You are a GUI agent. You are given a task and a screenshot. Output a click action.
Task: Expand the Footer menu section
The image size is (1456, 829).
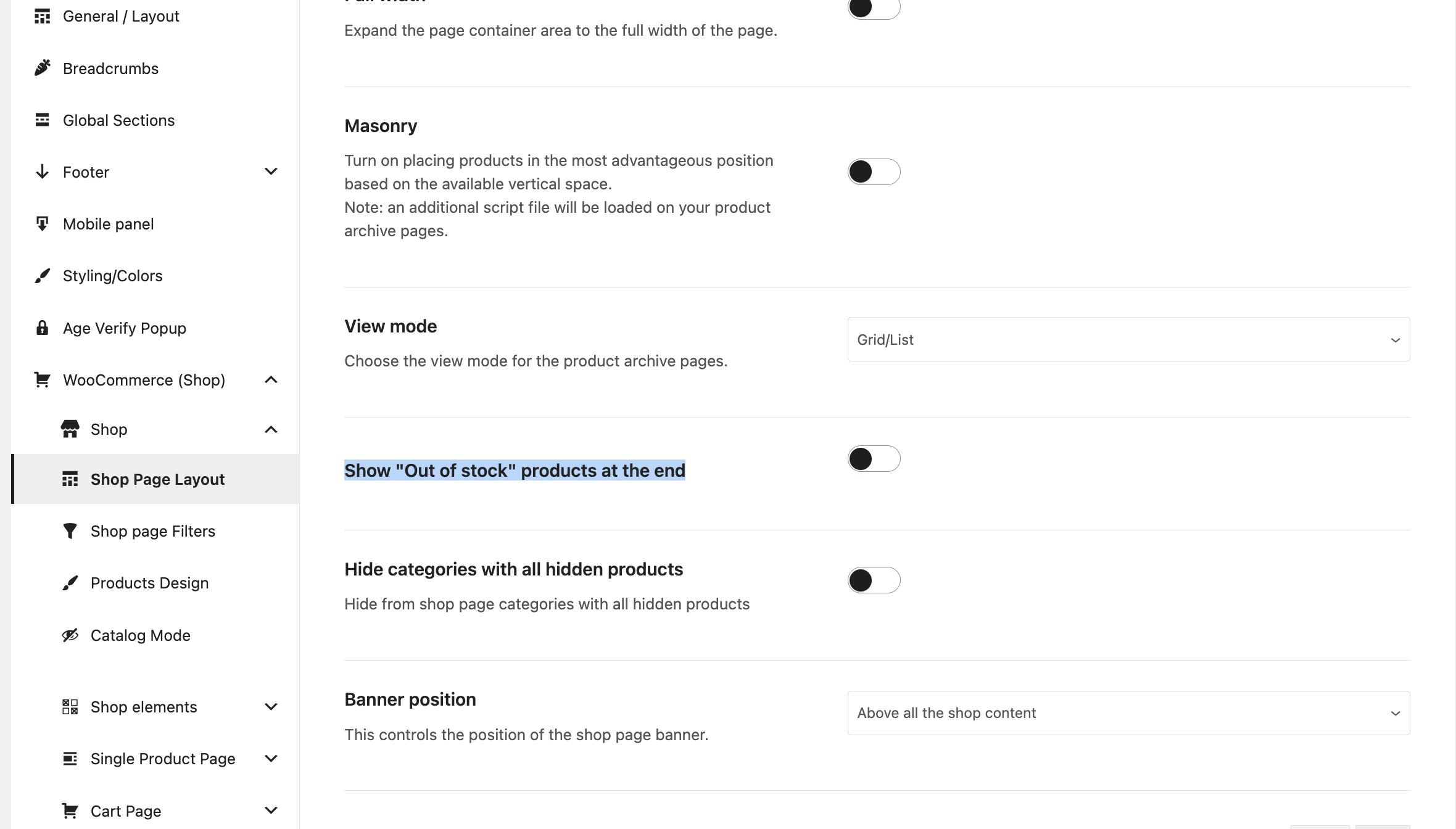point(271,171)
